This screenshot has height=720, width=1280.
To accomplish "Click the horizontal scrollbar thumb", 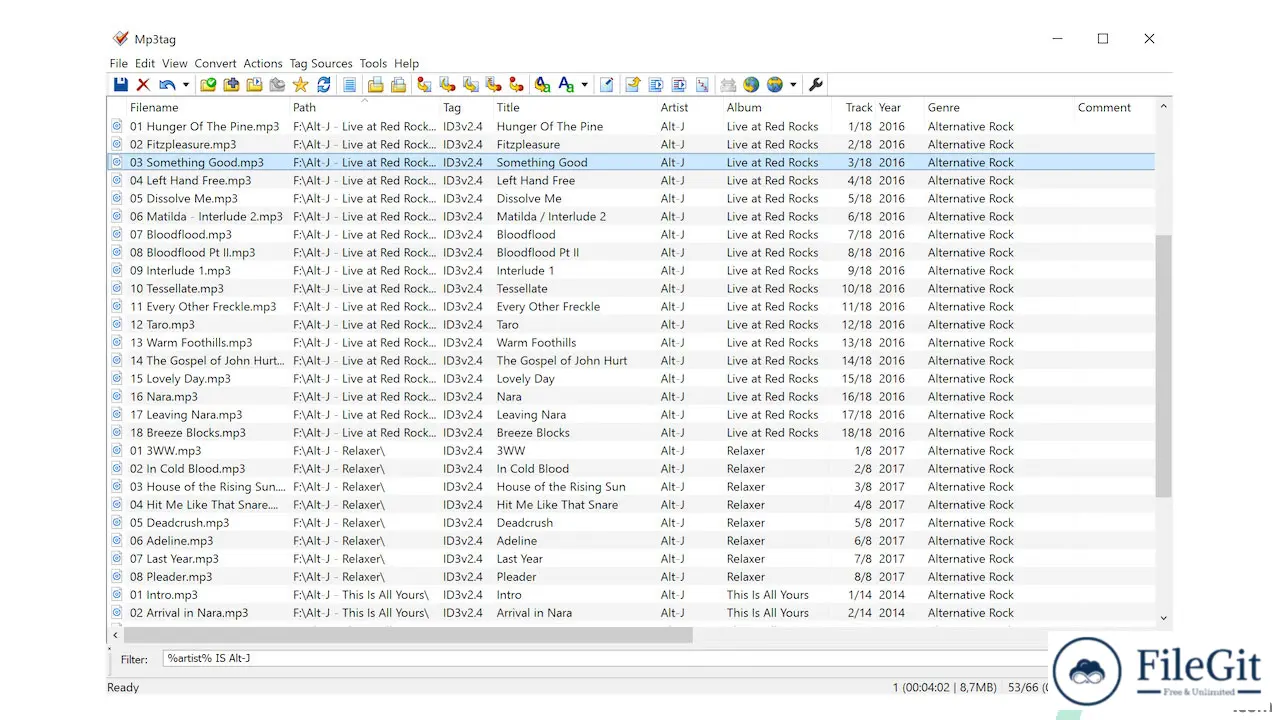I will point(408,635).
